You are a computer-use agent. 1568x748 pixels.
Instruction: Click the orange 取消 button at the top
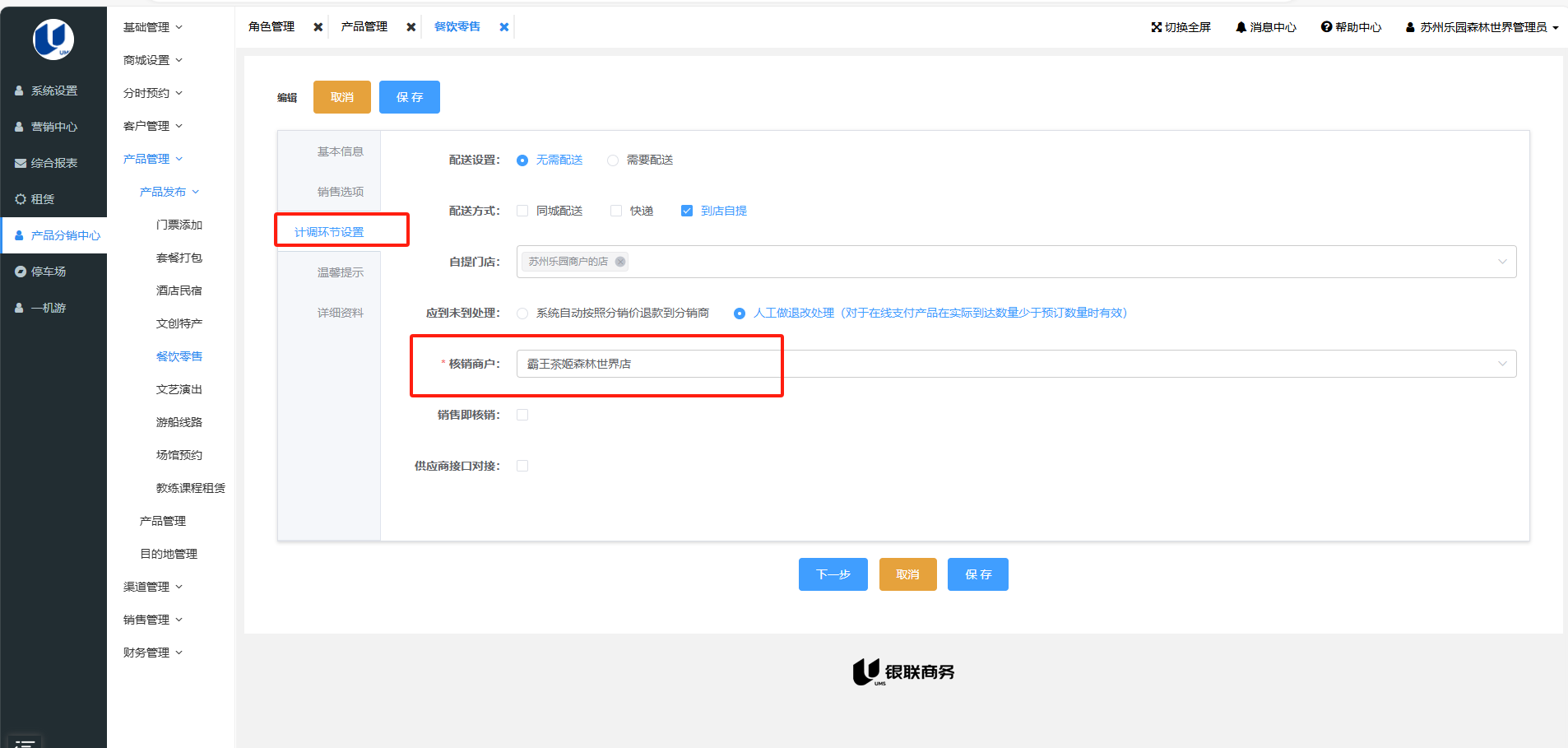click(342, 97)
